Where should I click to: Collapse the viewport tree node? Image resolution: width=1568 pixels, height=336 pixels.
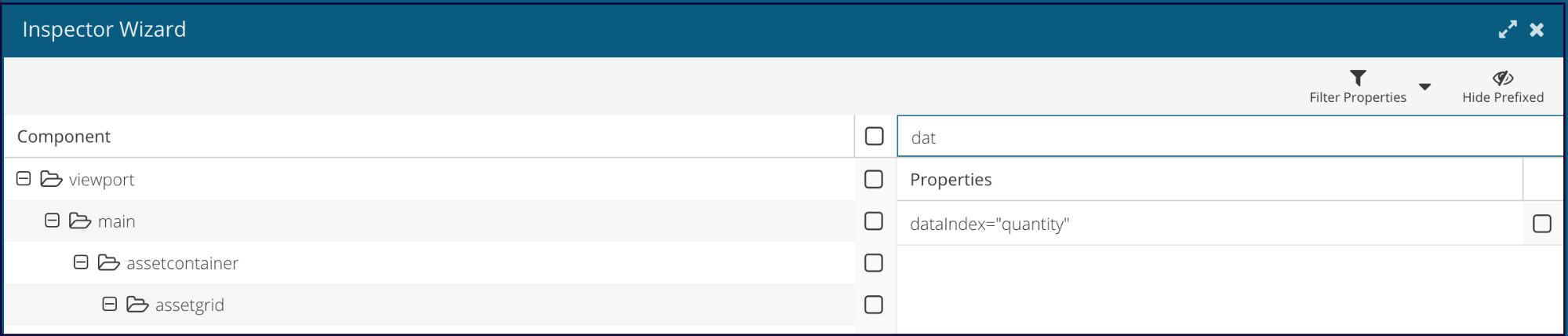(24, 179)
